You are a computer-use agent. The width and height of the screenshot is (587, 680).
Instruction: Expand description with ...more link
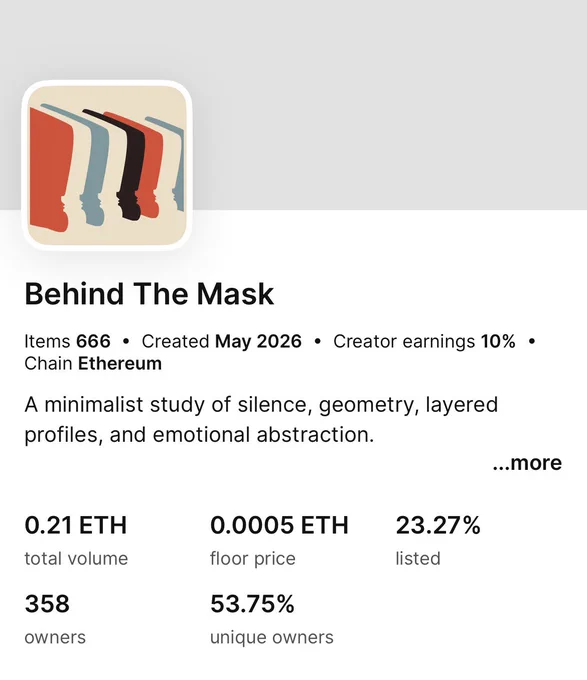(x=527, y=463)
